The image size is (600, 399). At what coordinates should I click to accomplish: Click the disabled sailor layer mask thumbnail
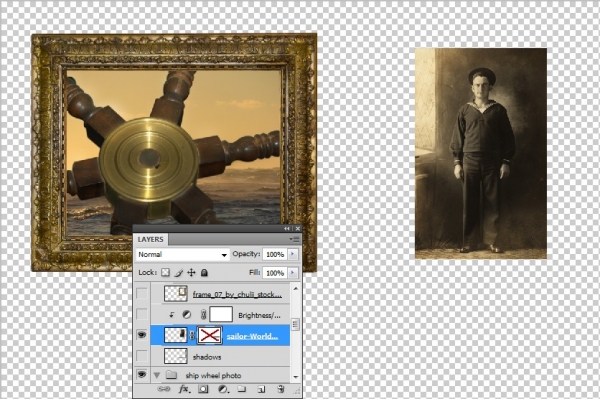(209, 335)
